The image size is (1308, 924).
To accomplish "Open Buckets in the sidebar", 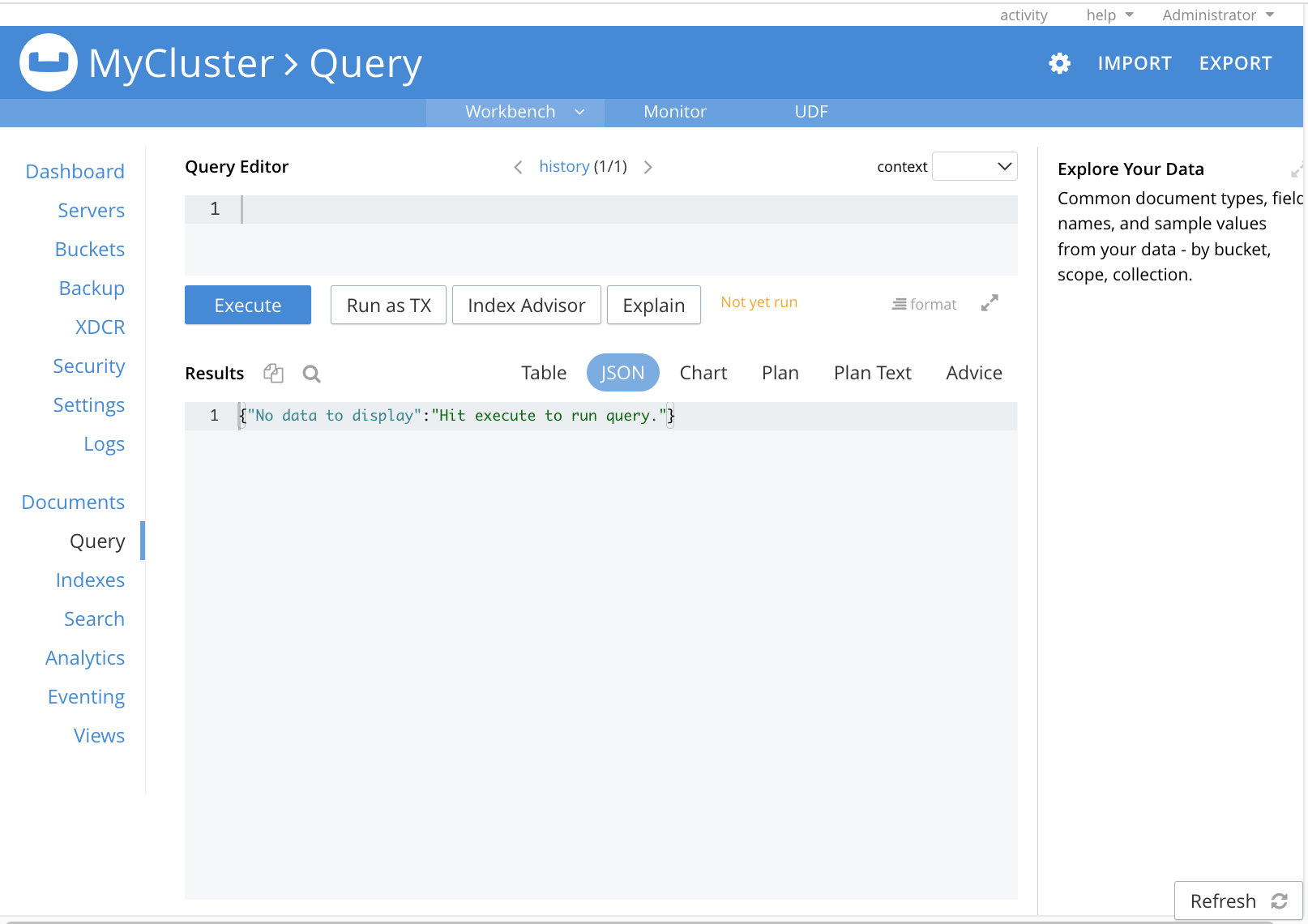I will pos(90,250).
